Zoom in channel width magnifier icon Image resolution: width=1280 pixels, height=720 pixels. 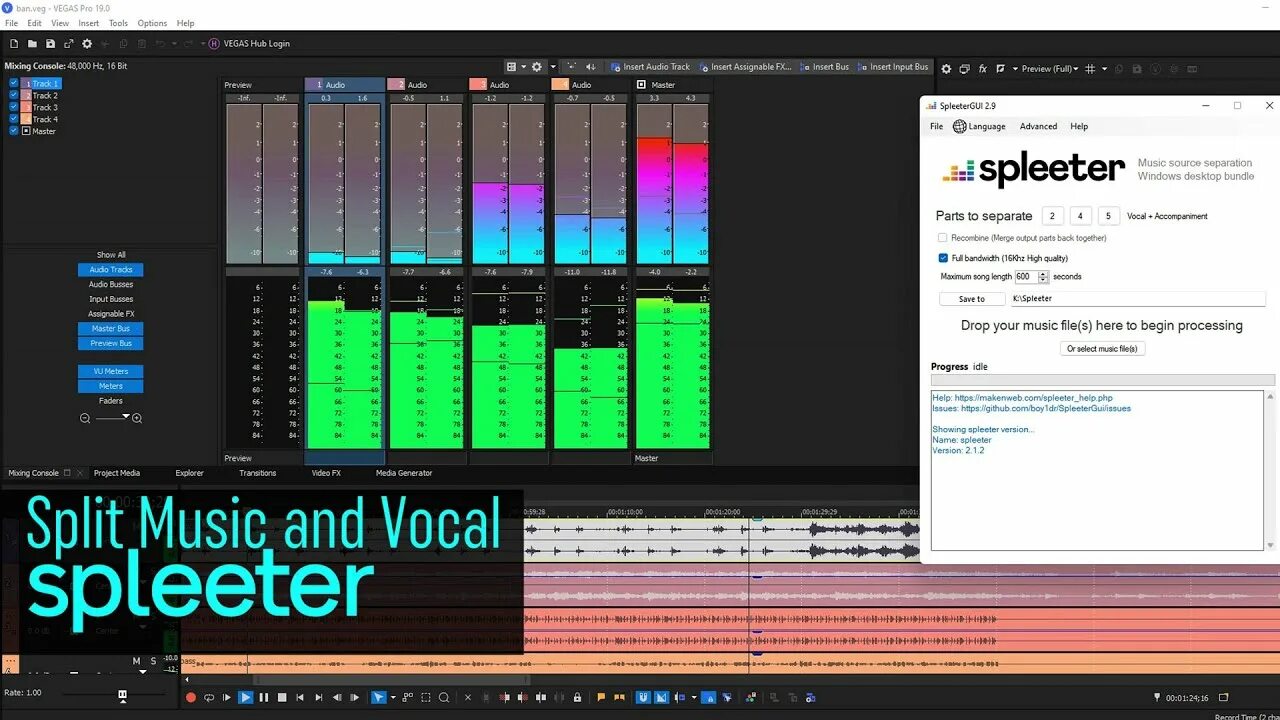click(x=137, y=418)
